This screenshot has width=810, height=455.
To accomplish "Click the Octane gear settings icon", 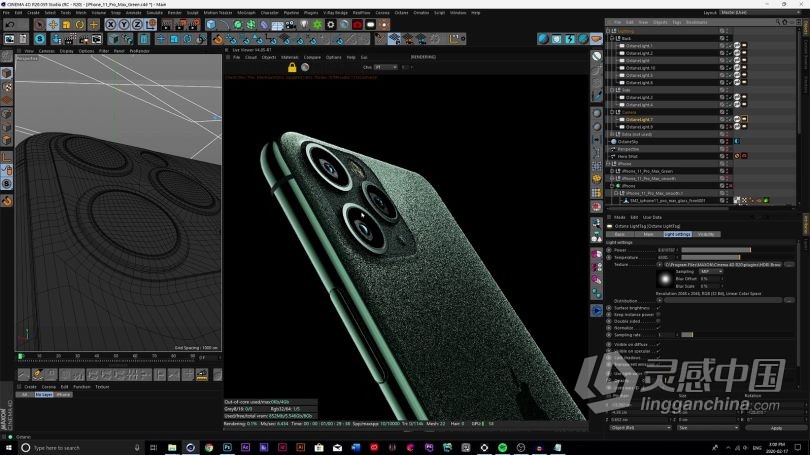I will pos(331,24).
